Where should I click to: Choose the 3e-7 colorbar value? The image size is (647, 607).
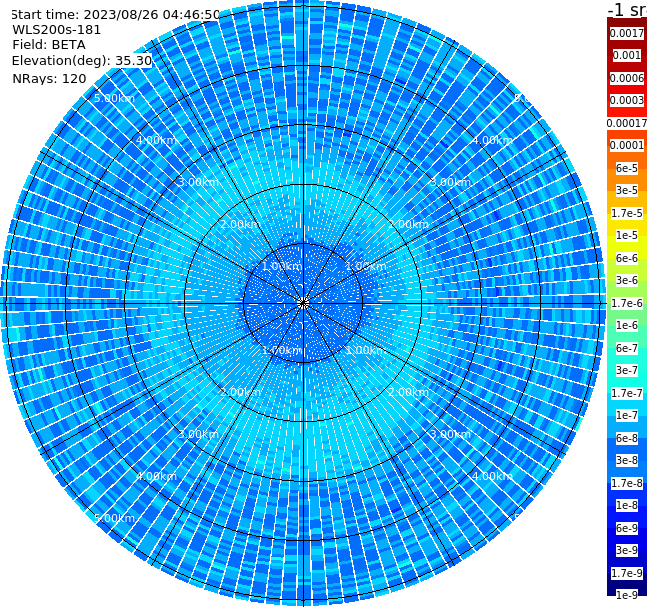[627, 370]
